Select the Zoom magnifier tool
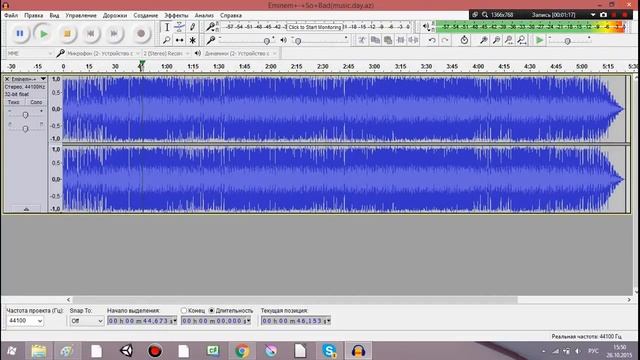The image size is (640, 360). [x=167, y=40]
